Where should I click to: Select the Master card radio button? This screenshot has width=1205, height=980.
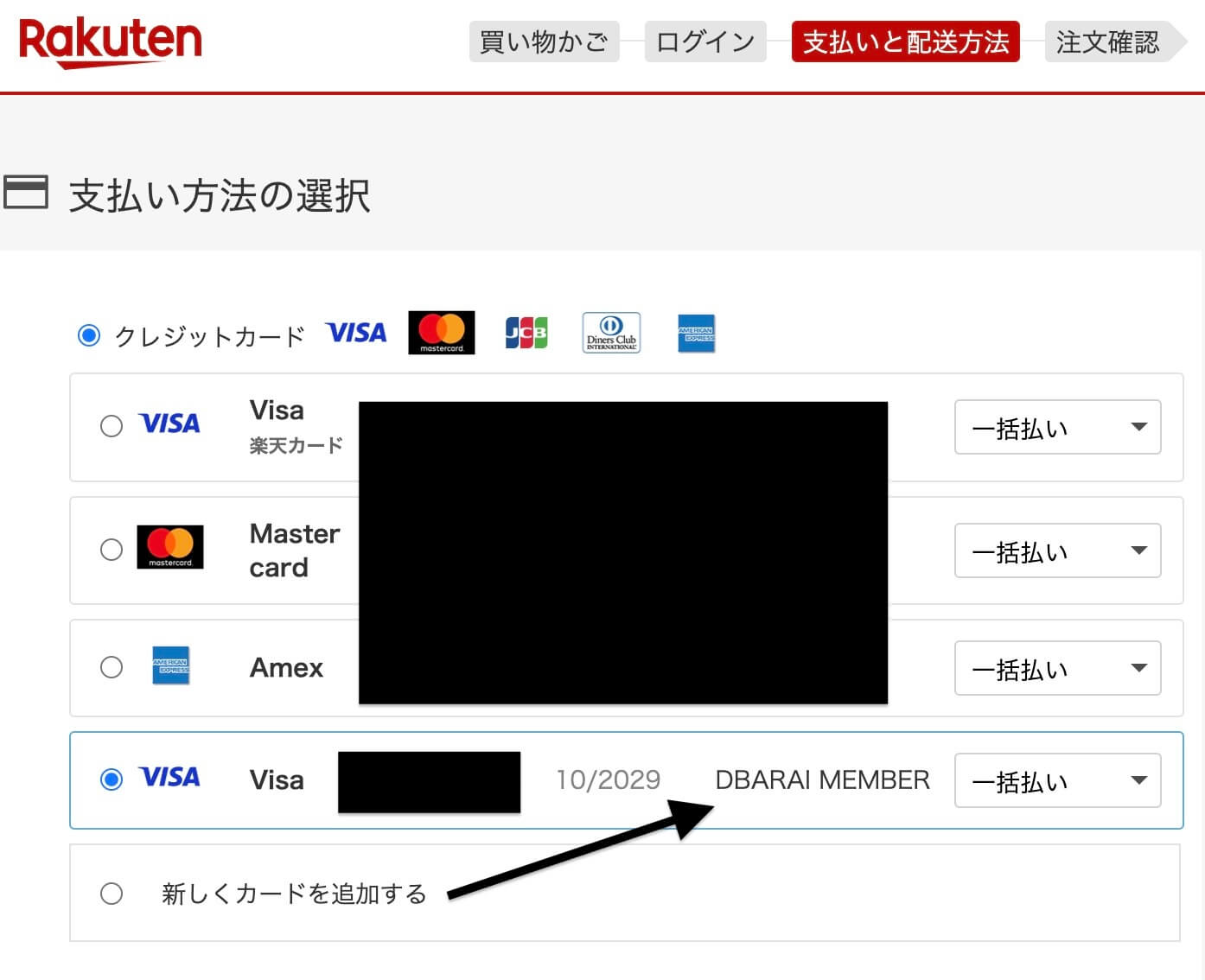pos(112,550)
